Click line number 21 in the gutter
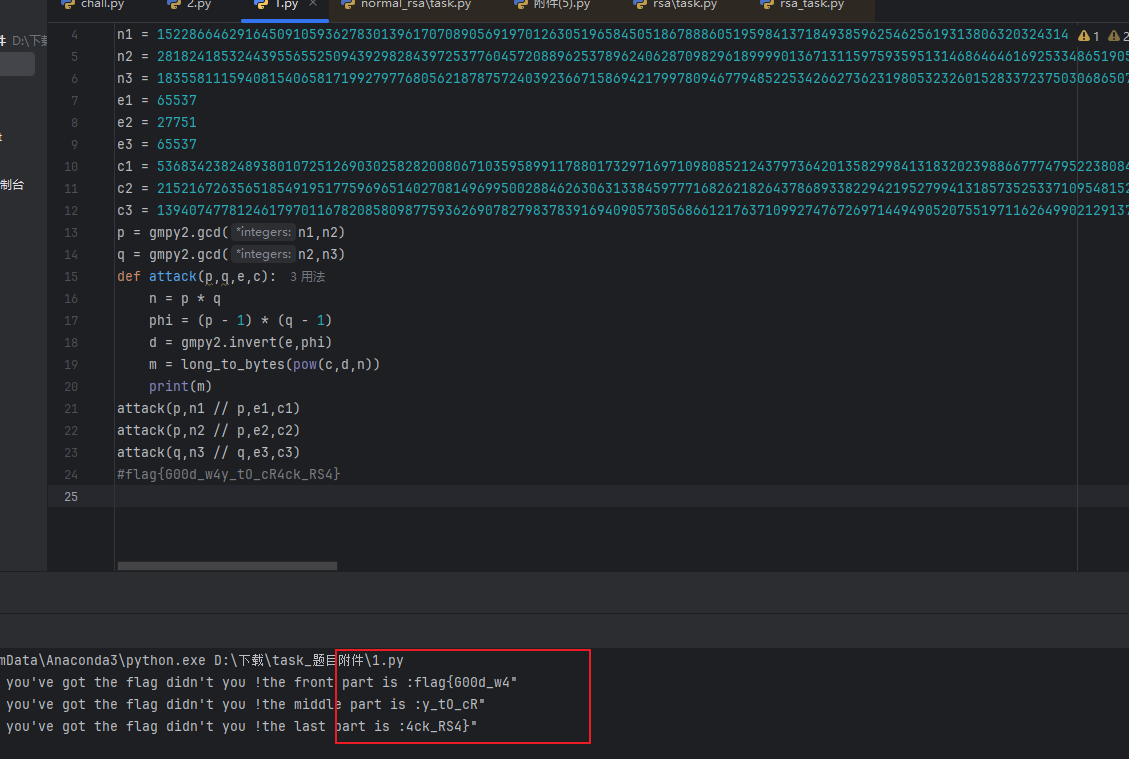Viewport: 1129px width, 759px height. click(x=70, y=408)
